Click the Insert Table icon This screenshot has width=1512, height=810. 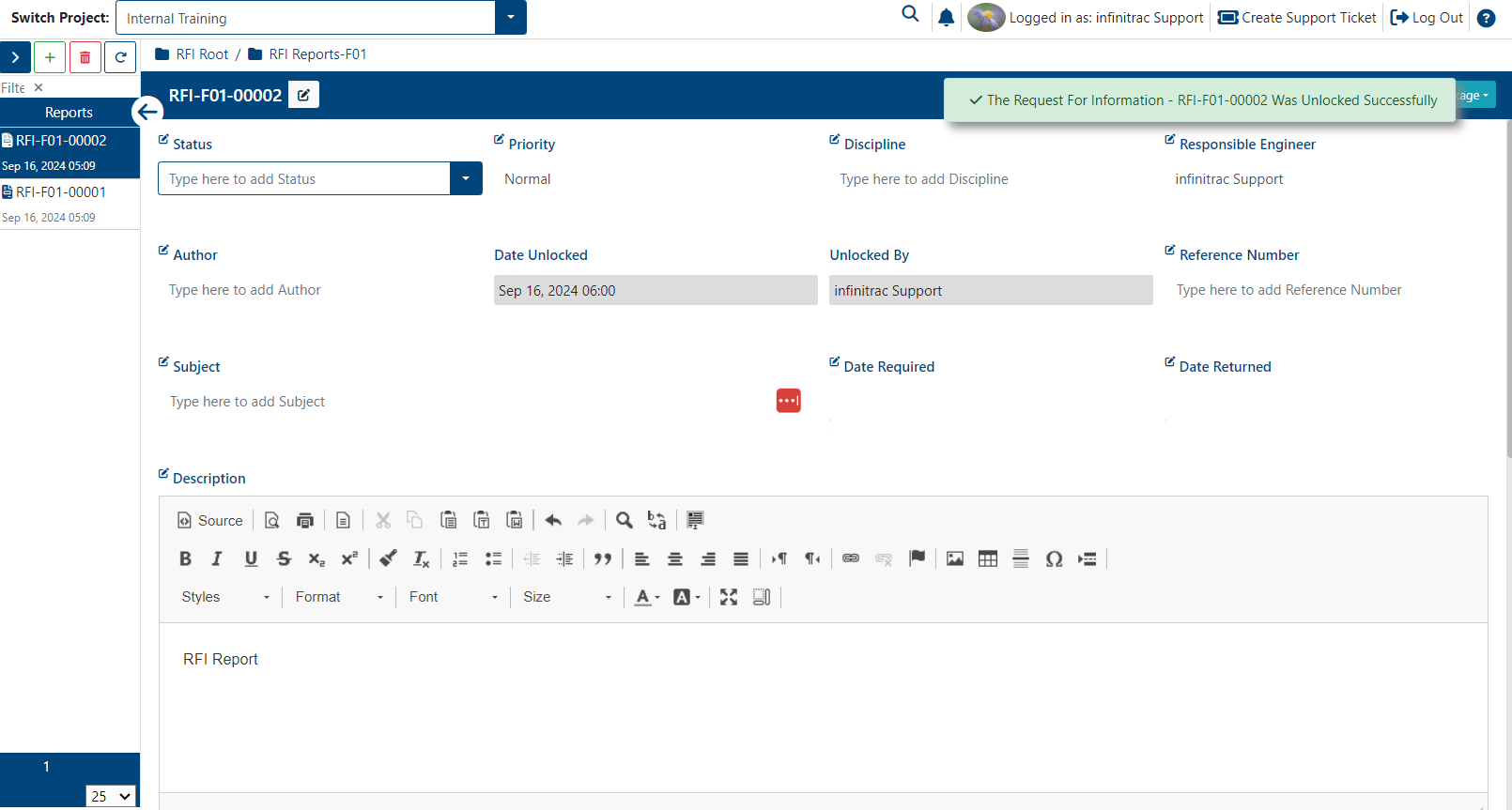[988, 558]
